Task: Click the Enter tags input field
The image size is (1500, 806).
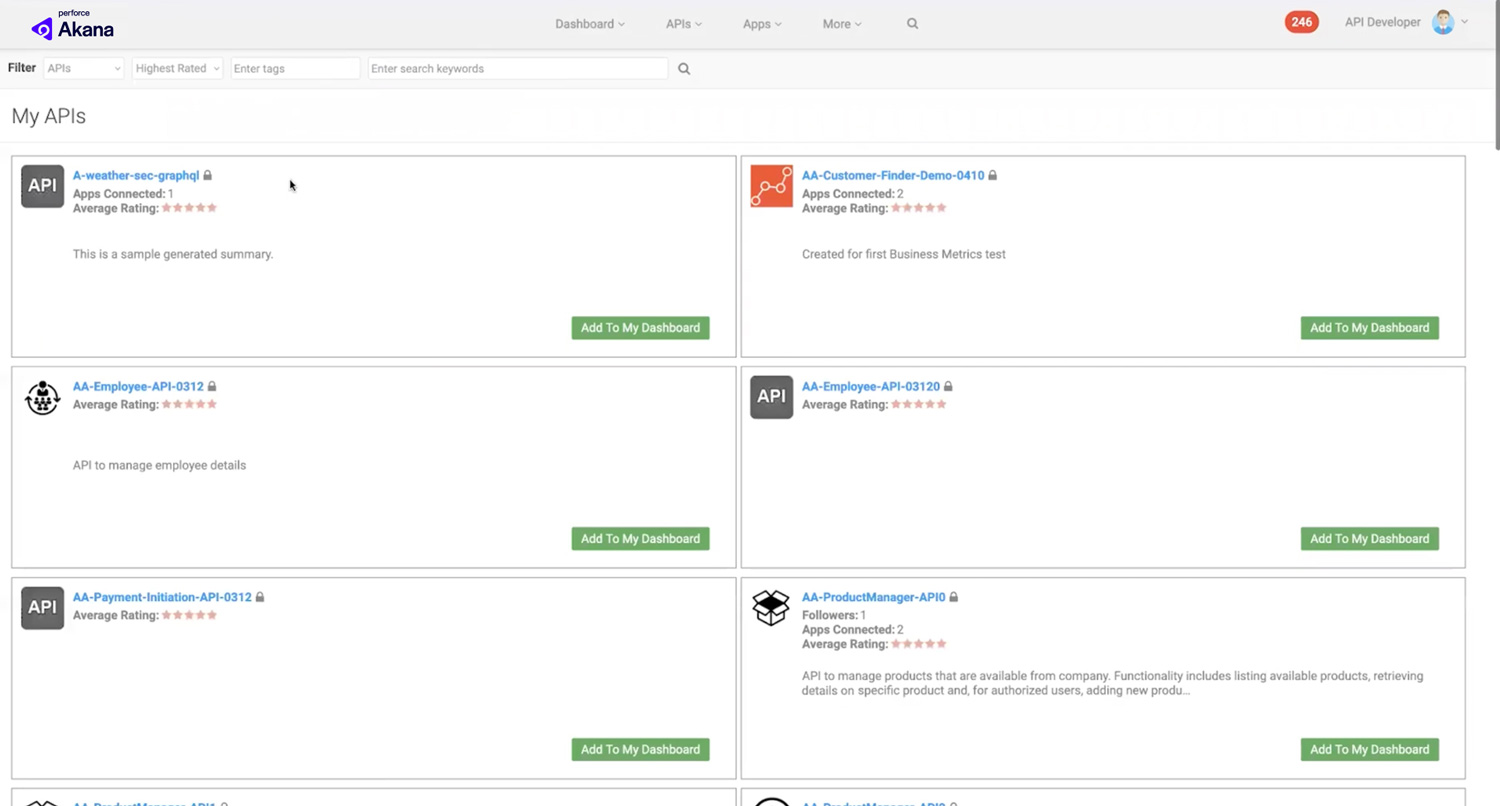Action: [294, 68]
